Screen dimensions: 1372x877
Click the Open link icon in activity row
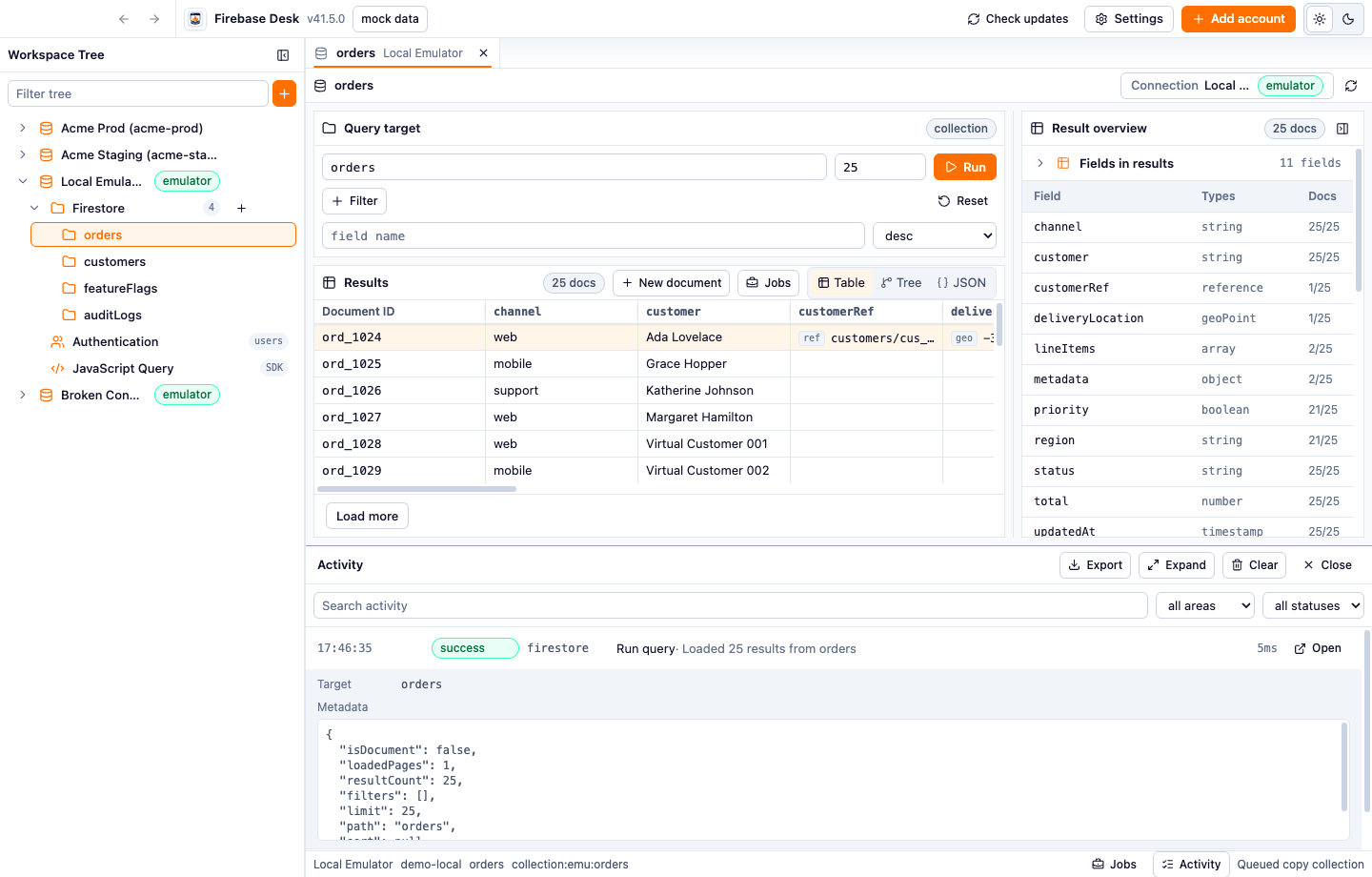1318,648
